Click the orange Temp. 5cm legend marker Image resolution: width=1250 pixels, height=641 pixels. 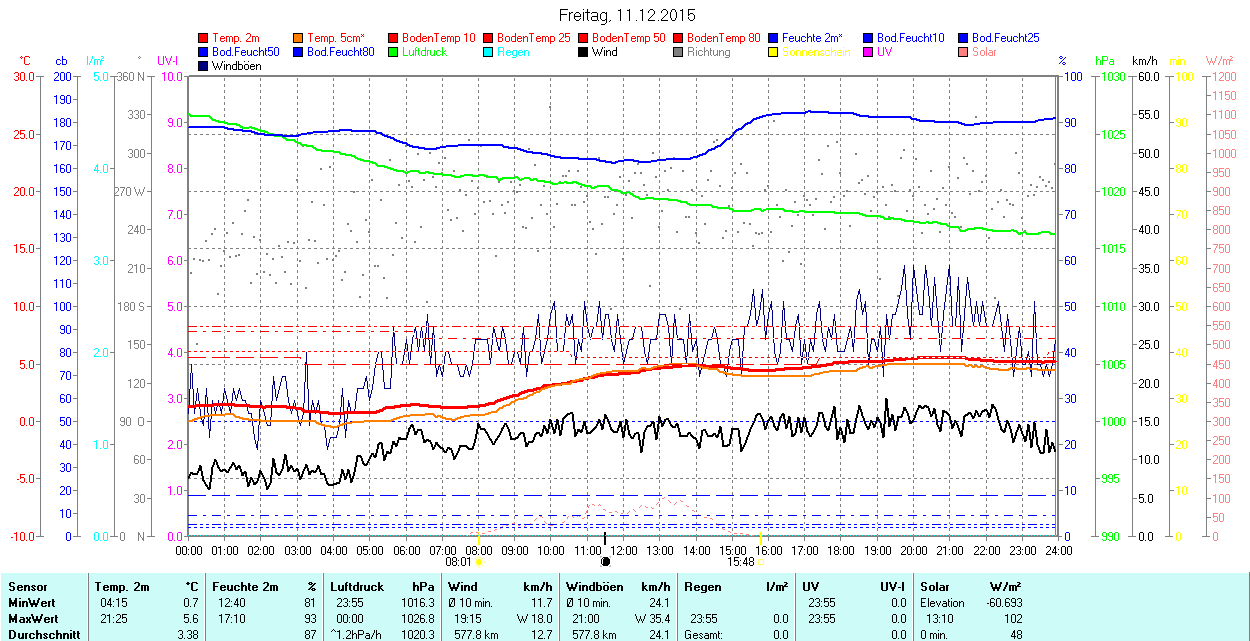(299, 38)
